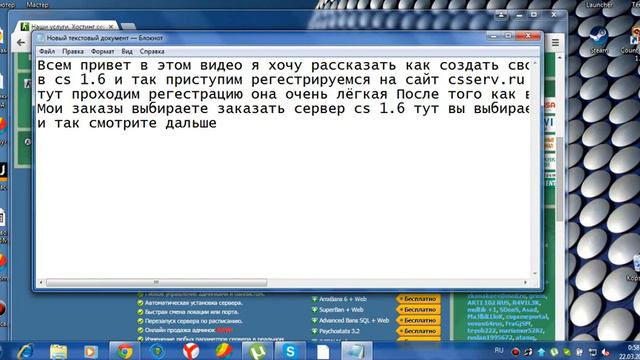The height and width of the screenshot is (360, 640).
Task: Click the Chrome page vertical scrollbar
Action: pyautogui.click(x=560, y=180)
